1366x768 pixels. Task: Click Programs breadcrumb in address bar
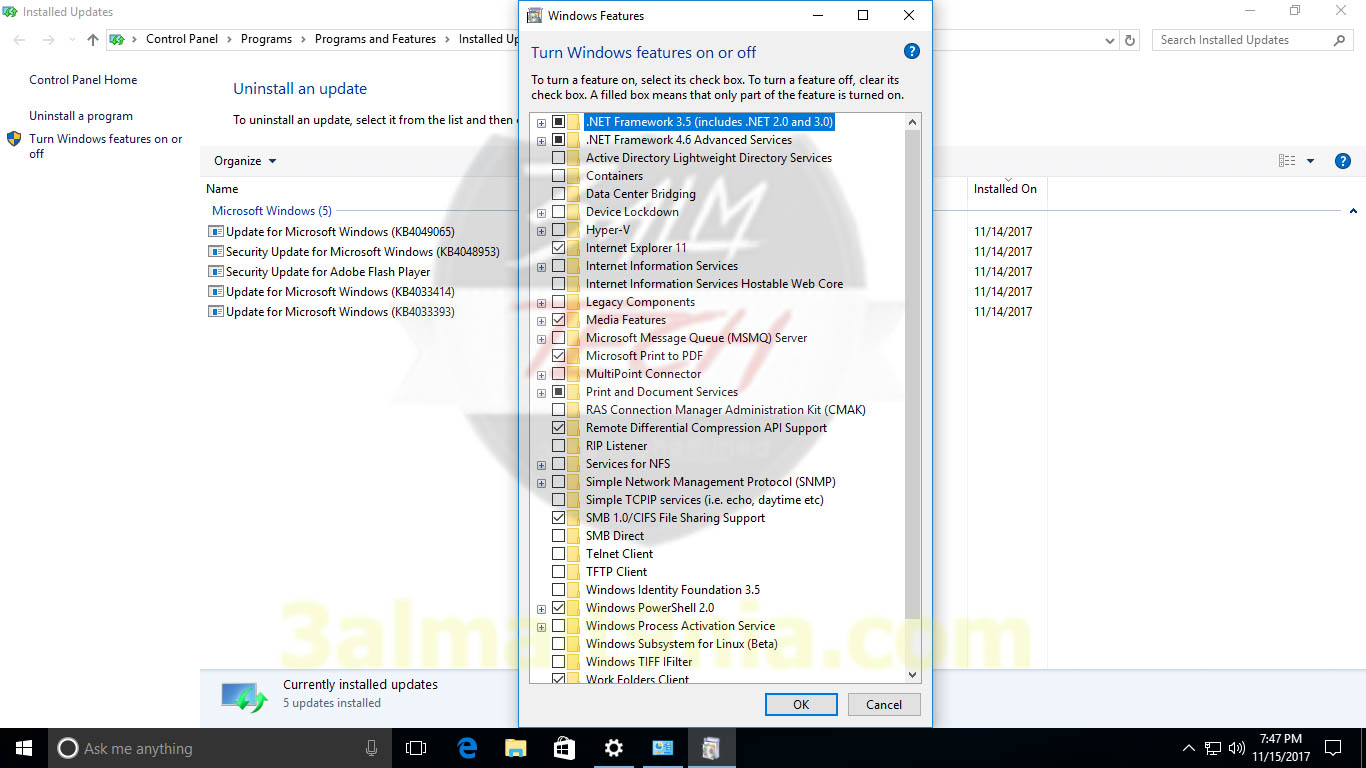click(266, 39)
